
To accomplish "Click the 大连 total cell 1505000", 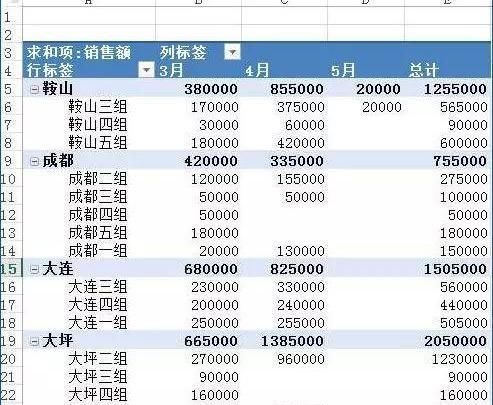I will 455,269.
